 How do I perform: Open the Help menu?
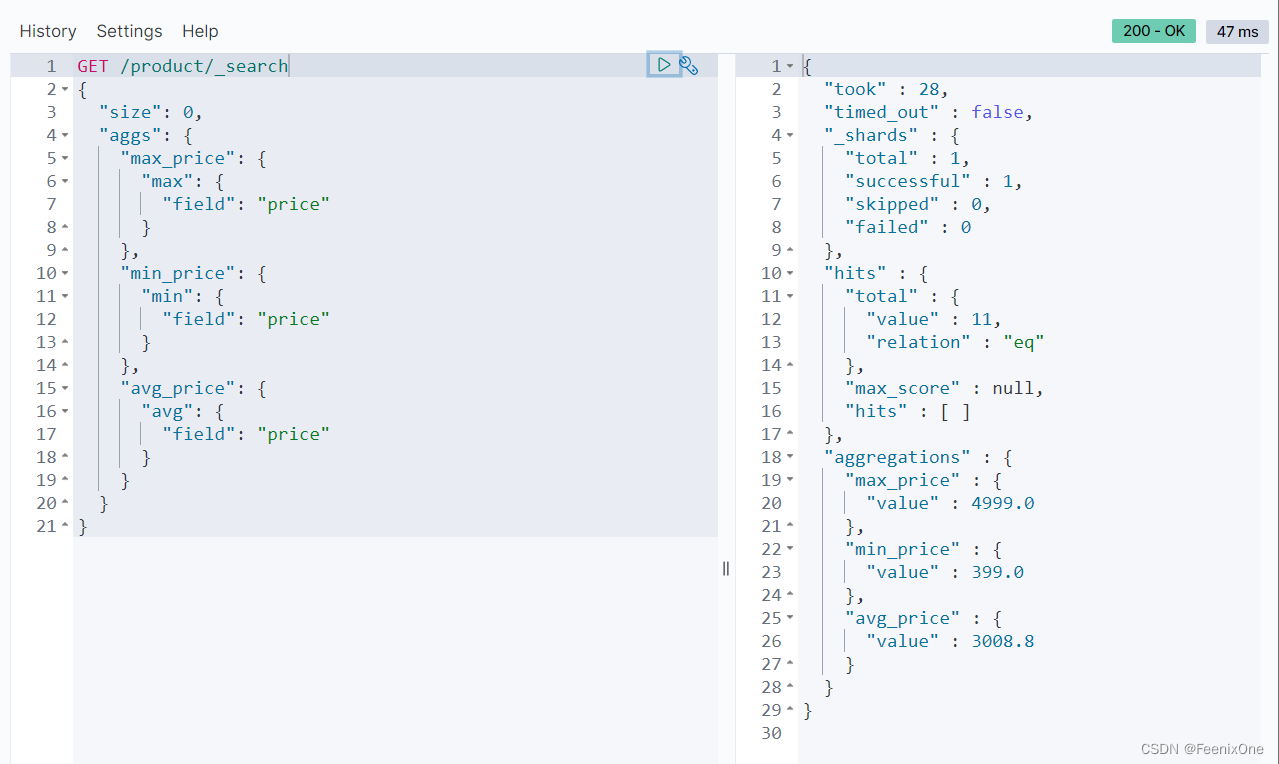(200, 31)
